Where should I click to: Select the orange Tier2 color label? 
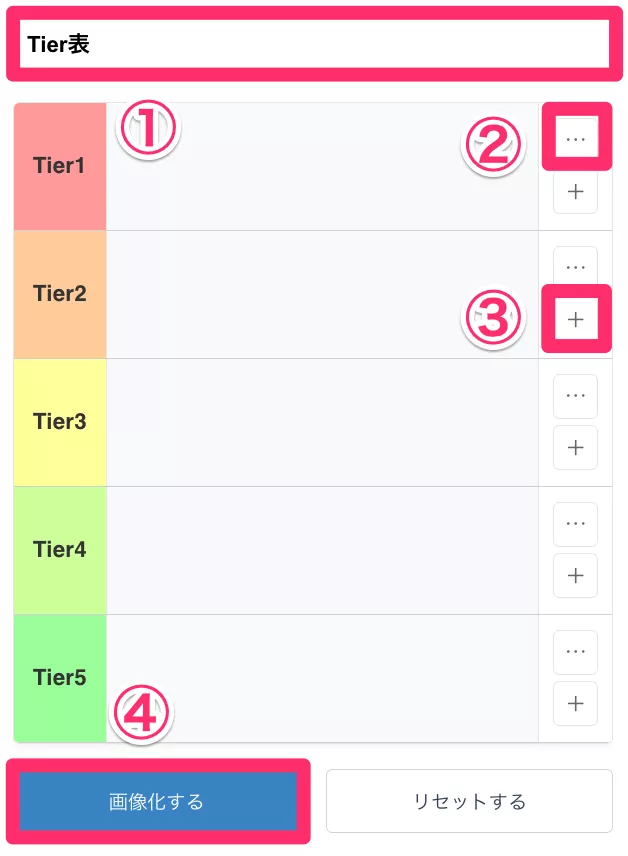pos(59,294)
